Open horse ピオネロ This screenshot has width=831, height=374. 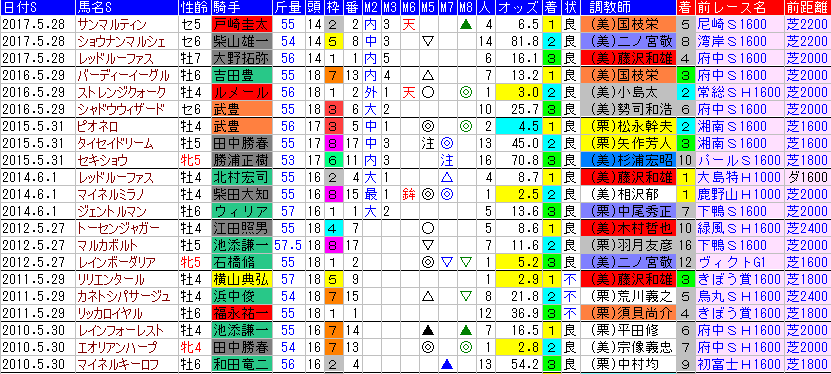[98, 126]
